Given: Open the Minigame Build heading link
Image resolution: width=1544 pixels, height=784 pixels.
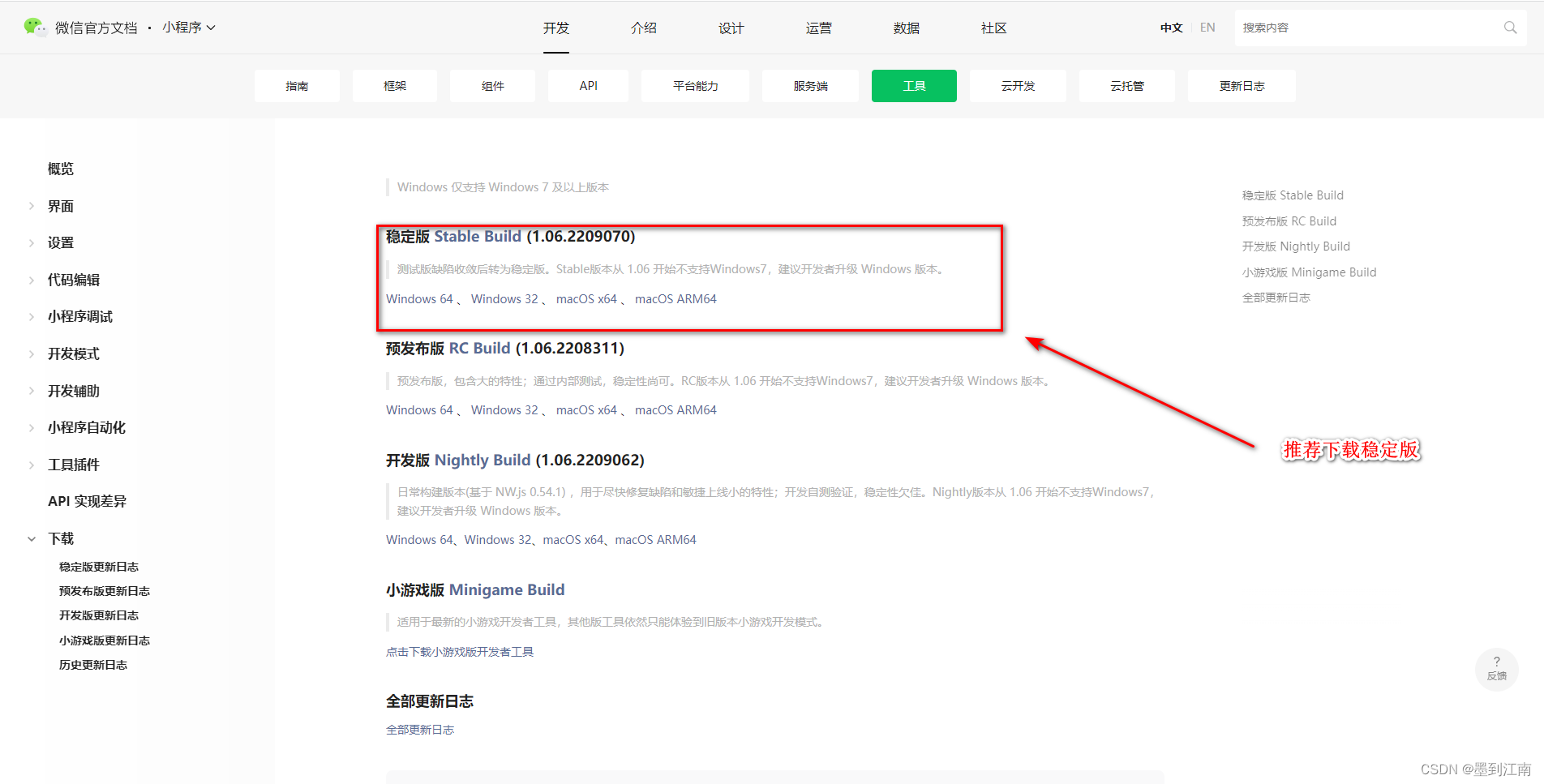Looking at the screenshot, I should [x=507, y=590].
